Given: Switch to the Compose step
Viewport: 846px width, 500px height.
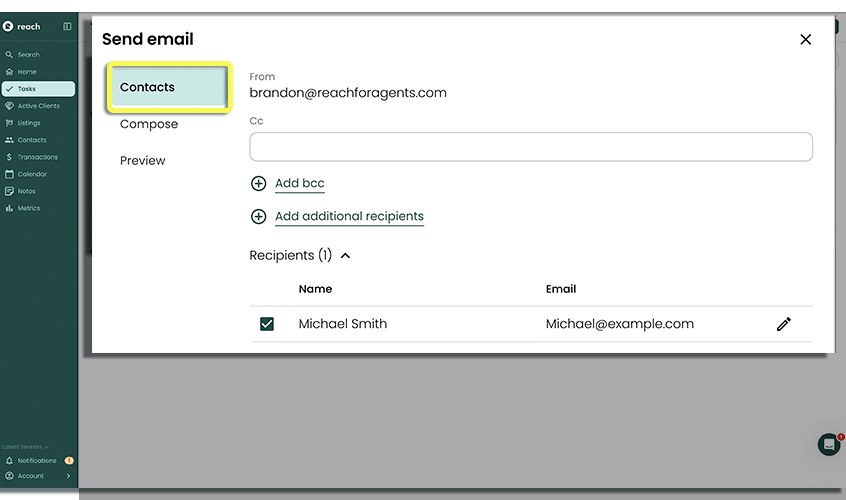Looking at the screenshot, I should [149, 124].
